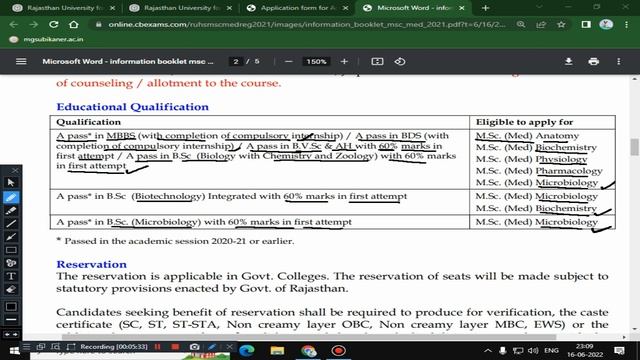640x360 pixels.
Task: Open Chrome from taskbar
Action: tap(308, 351)
